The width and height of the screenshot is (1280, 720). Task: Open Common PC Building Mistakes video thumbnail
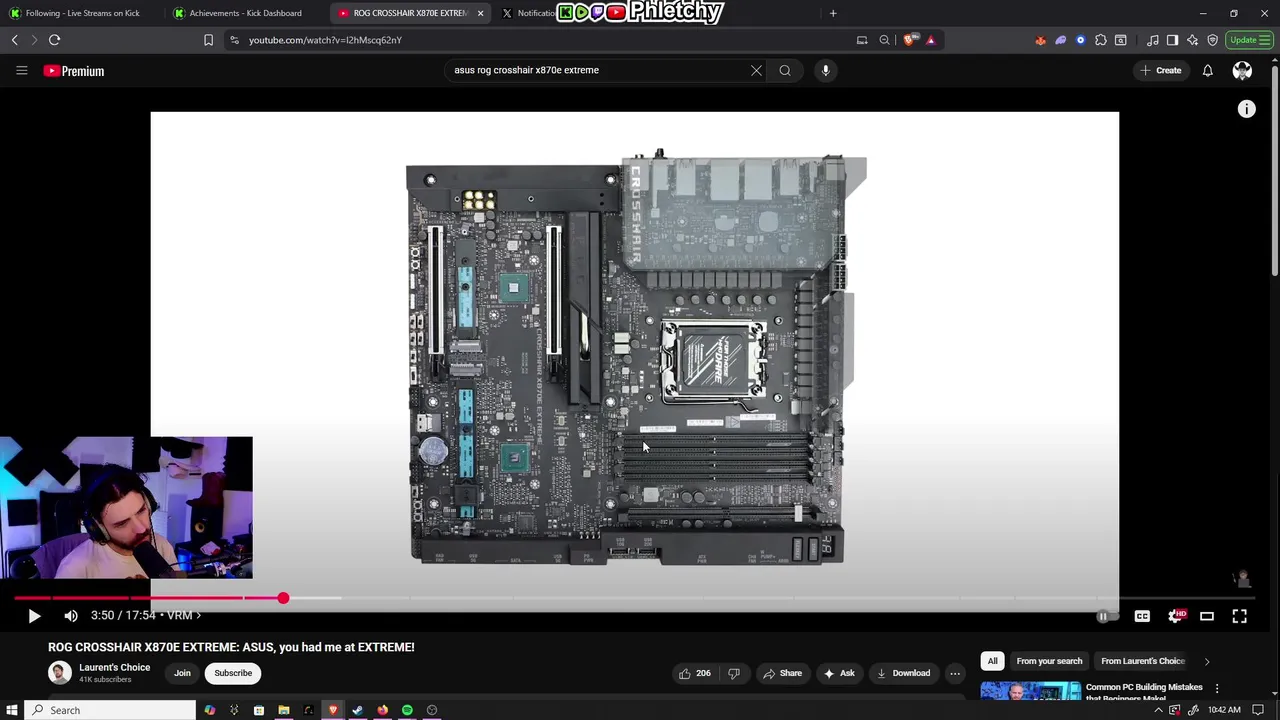[1030, 692]
